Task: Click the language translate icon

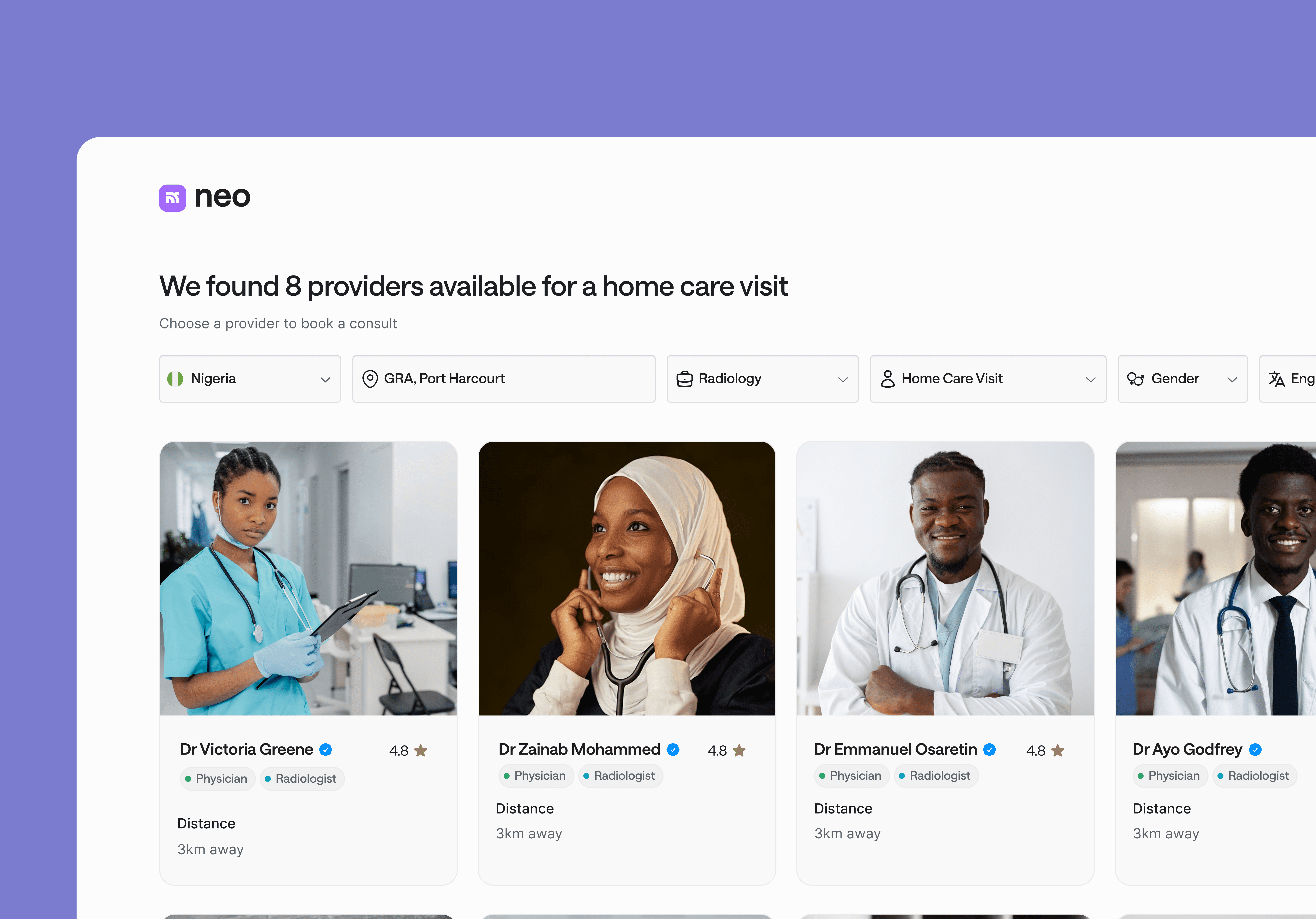Action: (1276, 379)
